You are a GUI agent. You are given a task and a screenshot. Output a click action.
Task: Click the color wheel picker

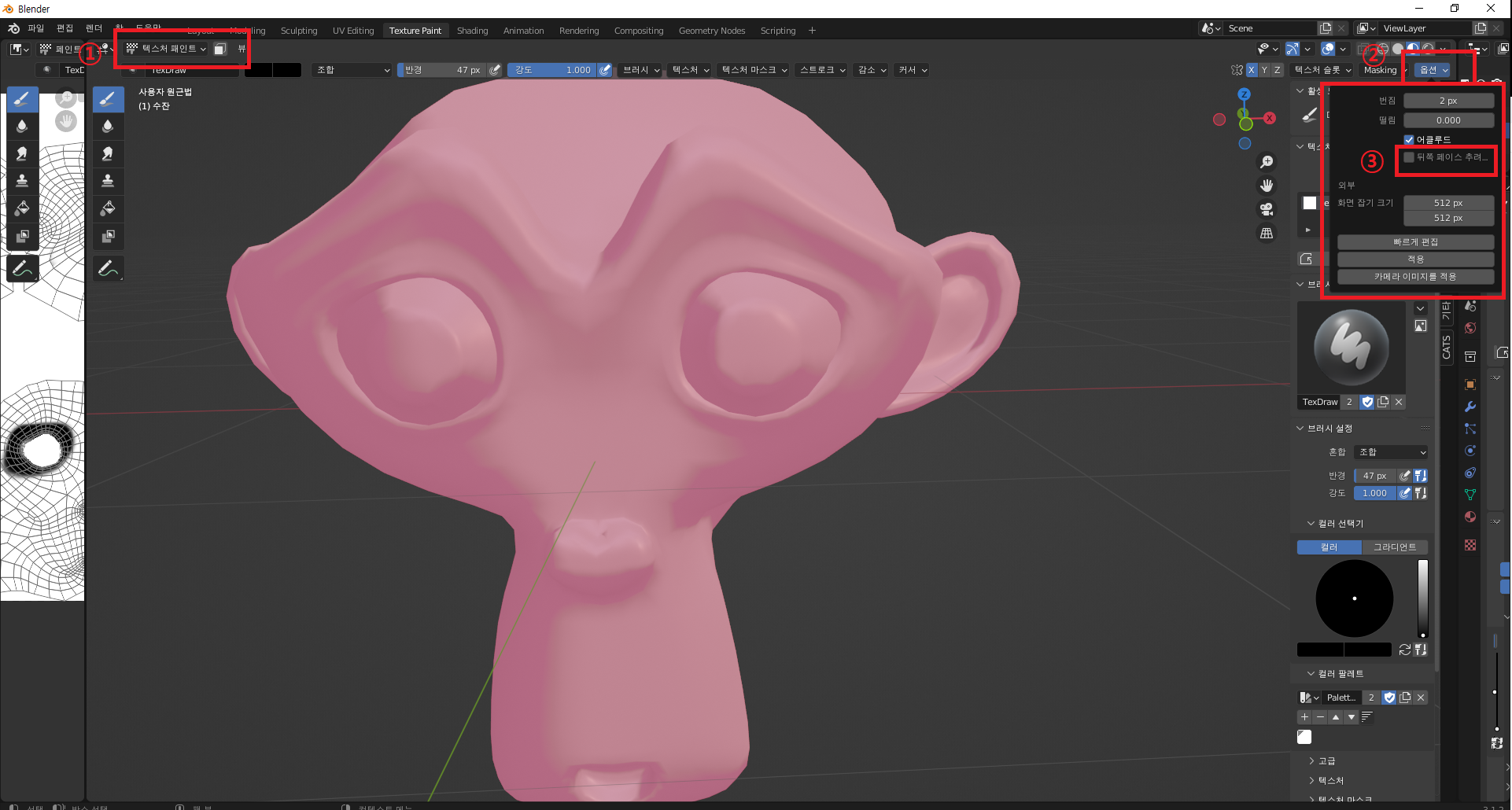(1354, 598)
